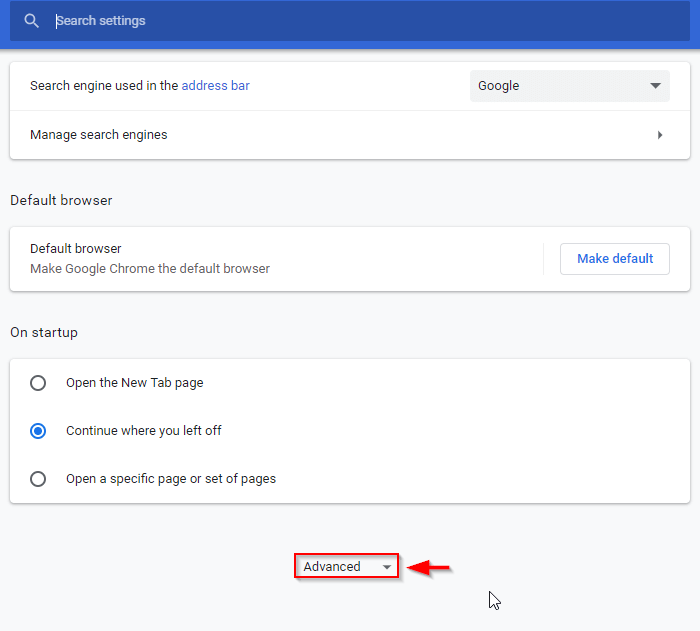
Task: Click the arrow on the Google combo box
Action: coord(656,86)
